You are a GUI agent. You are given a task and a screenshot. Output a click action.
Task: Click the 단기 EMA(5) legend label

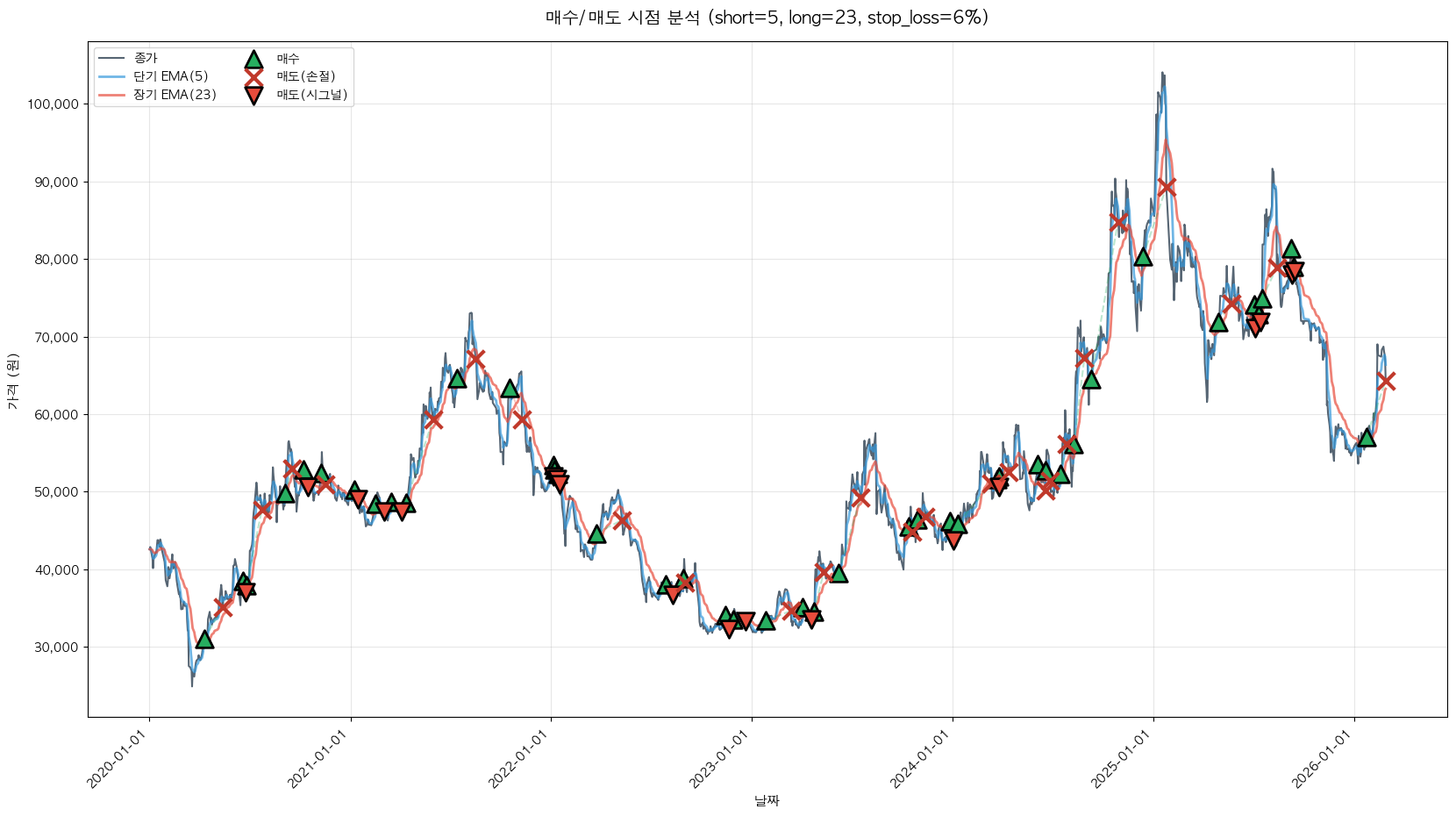(171, 76)
